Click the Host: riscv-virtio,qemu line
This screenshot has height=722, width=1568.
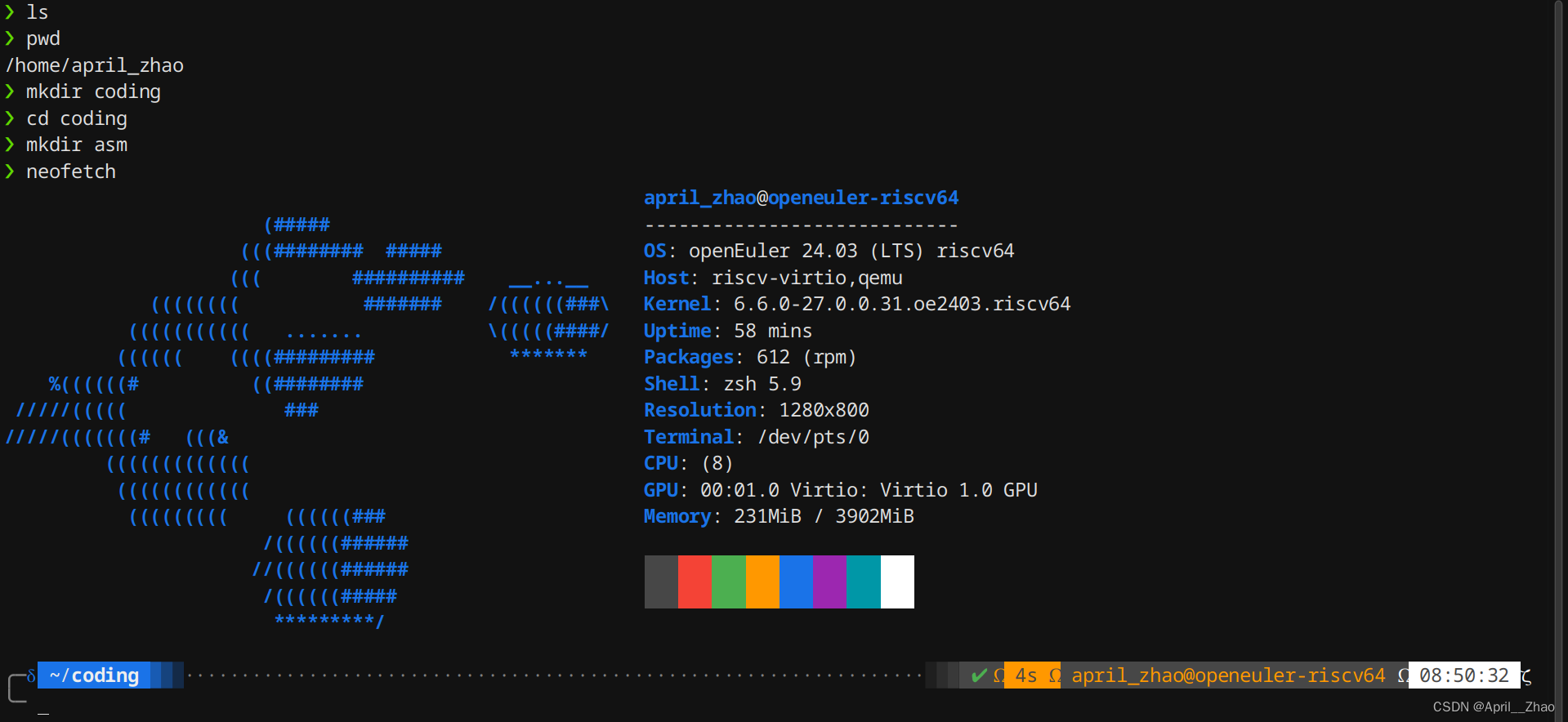pos(773,278)
